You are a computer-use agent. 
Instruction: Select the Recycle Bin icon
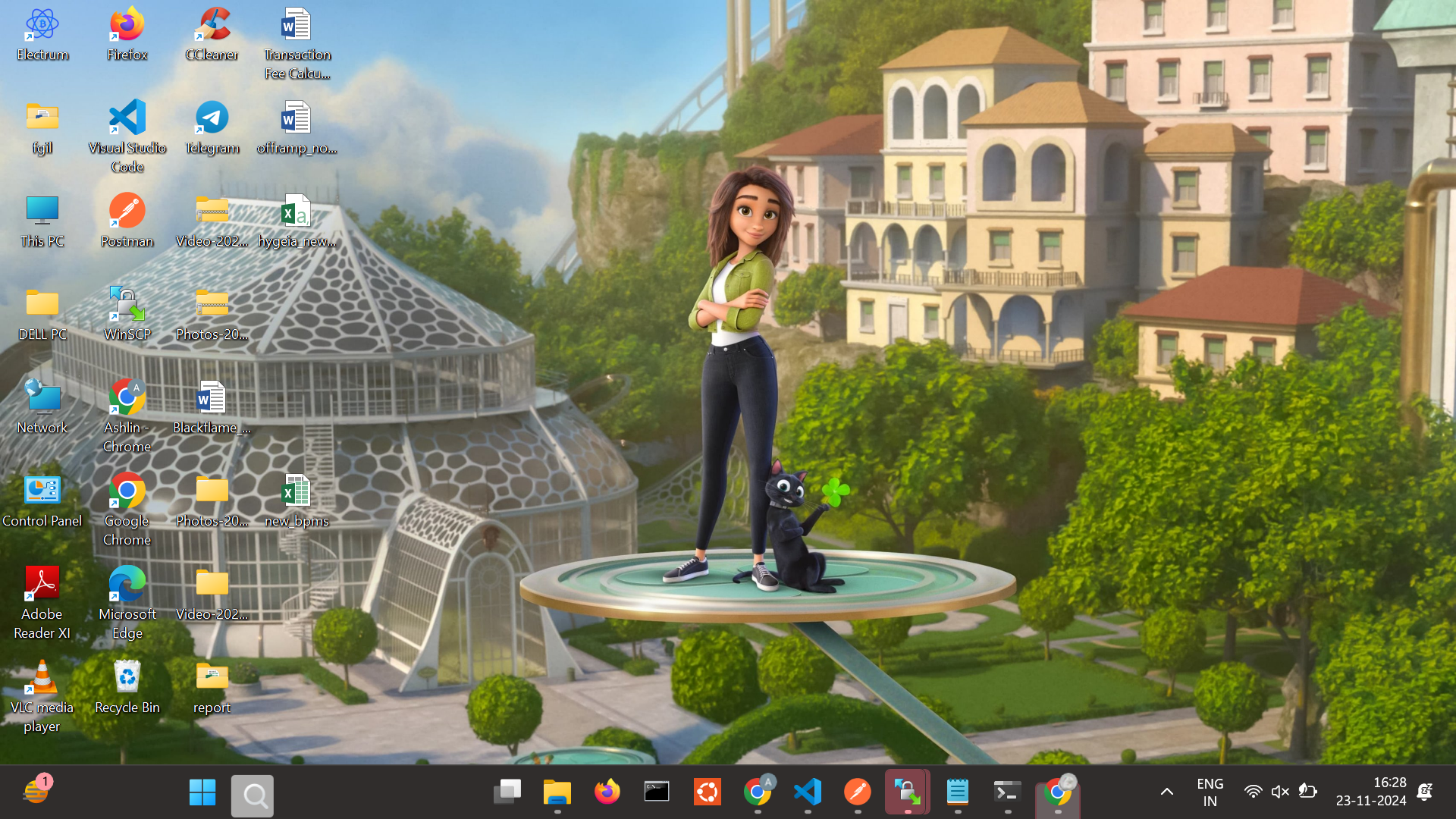coord(127,687)
